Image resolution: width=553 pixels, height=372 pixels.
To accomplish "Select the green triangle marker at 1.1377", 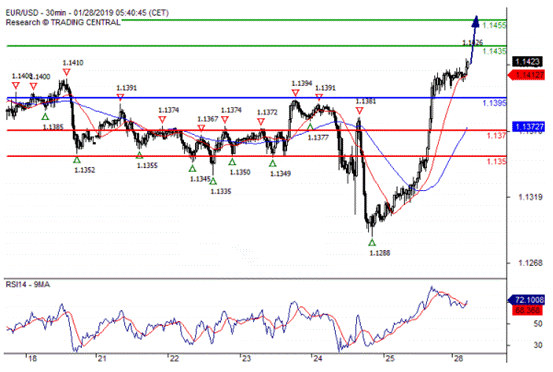I will click(x=310, y=127).
